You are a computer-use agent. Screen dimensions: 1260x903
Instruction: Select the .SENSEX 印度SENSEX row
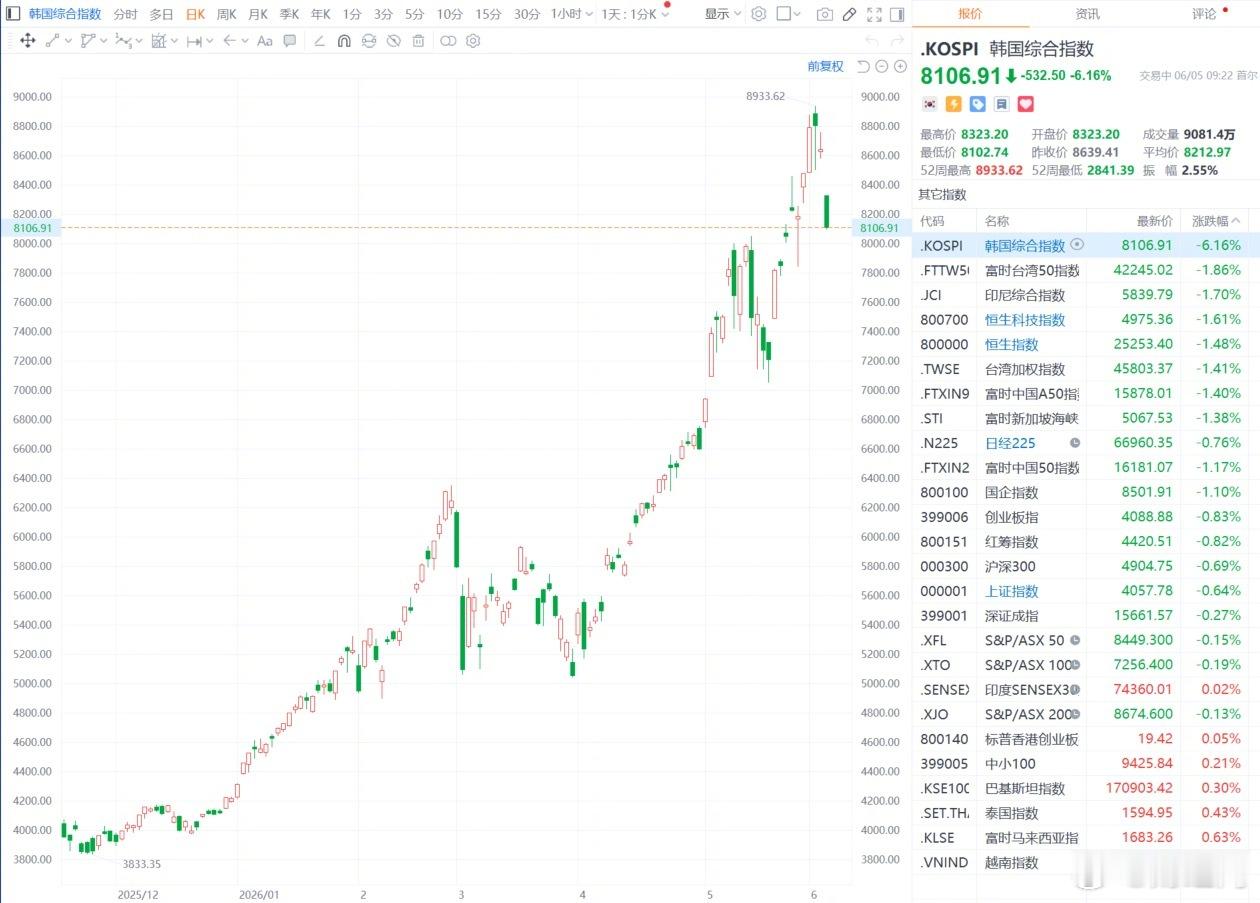[1086, 690]
